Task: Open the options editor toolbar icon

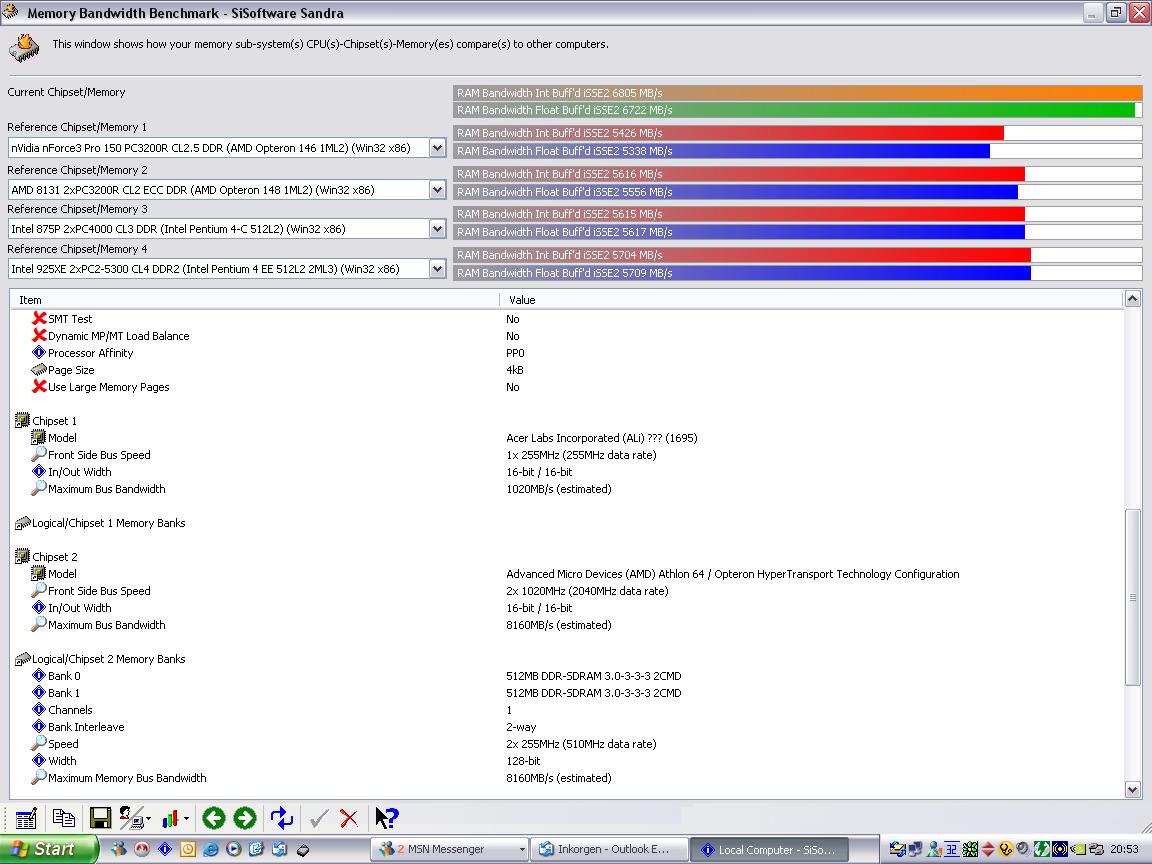Action: click(26, 818)
